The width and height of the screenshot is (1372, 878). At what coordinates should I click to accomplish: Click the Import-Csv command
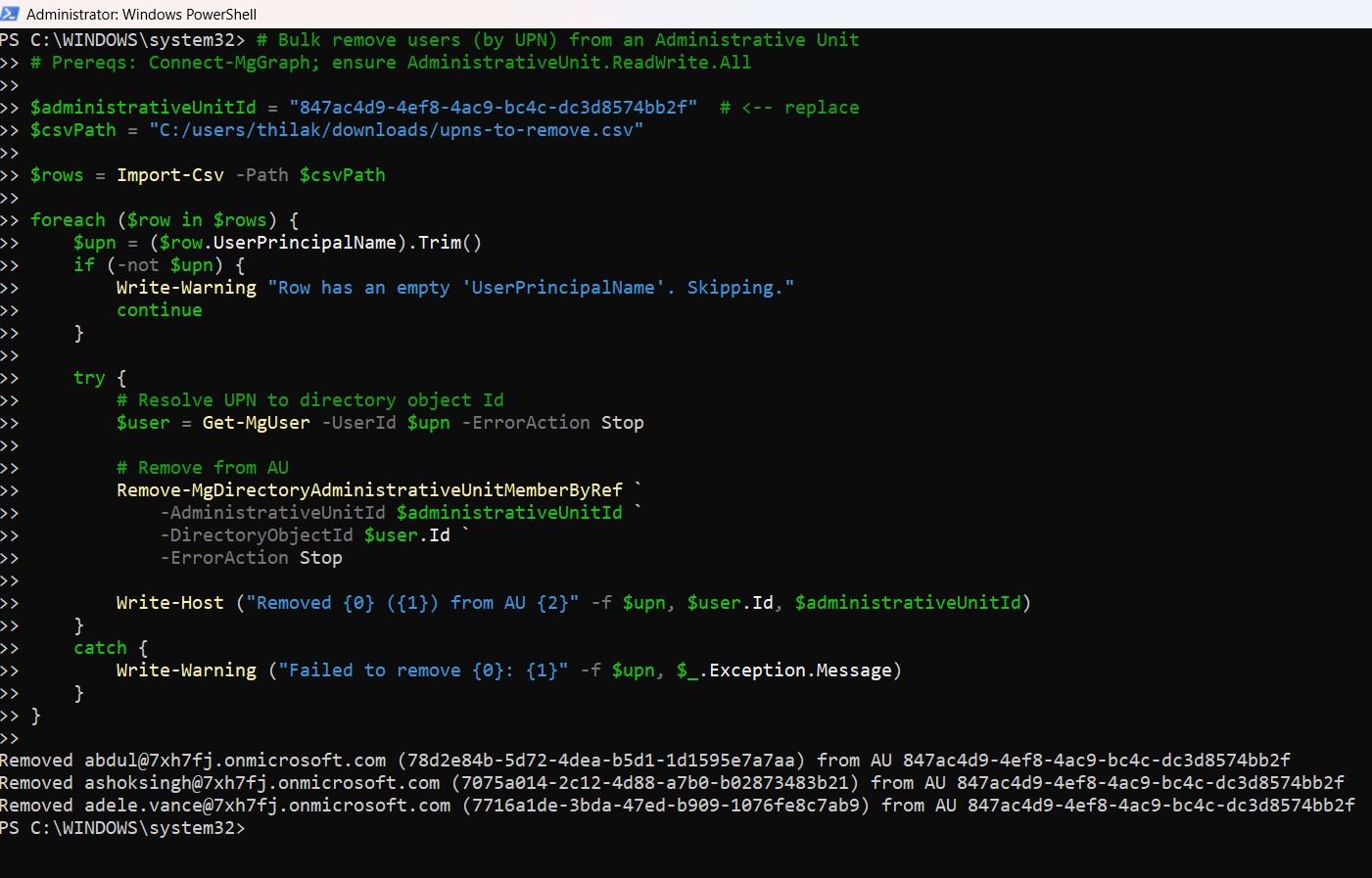[170, 175]
